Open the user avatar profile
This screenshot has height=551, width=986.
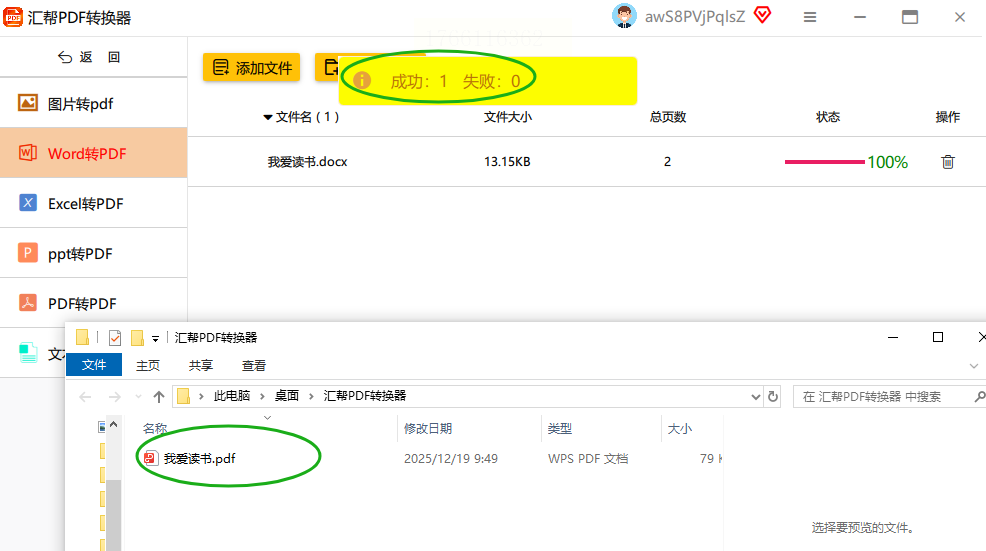coord(624,16)
